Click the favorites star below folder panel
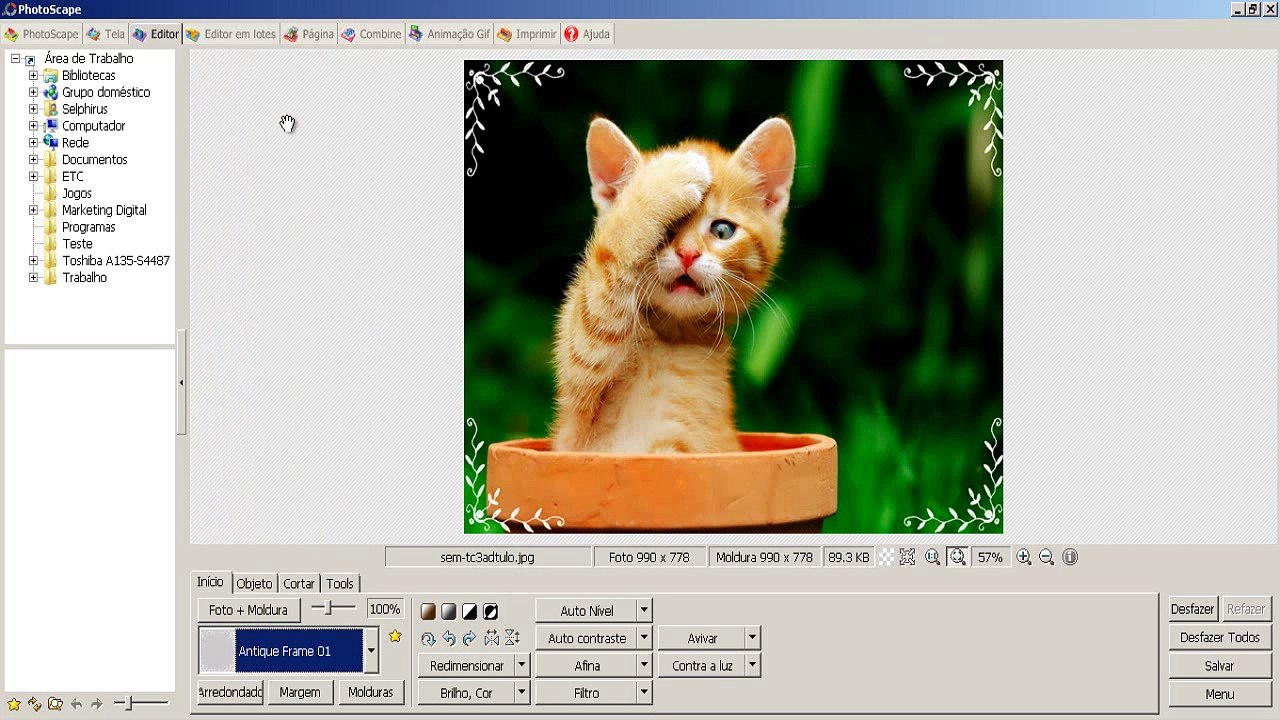 [x=14, y=704]
